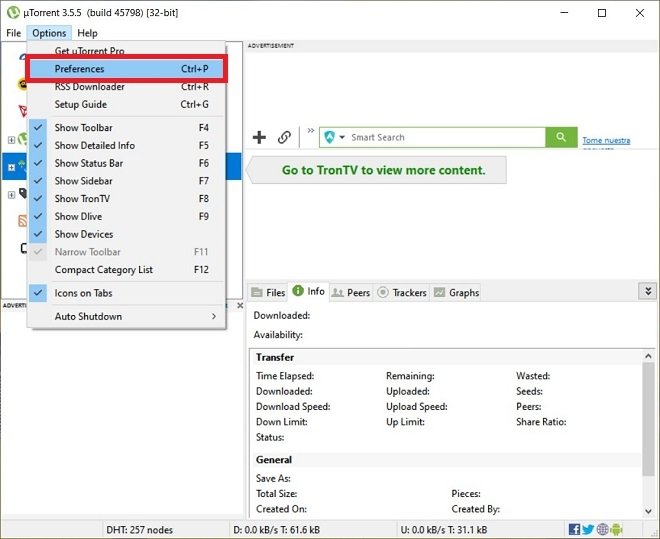660x539 pixels.
Task: Open the Facebook icon in the status bar
Action: [574, 529]
